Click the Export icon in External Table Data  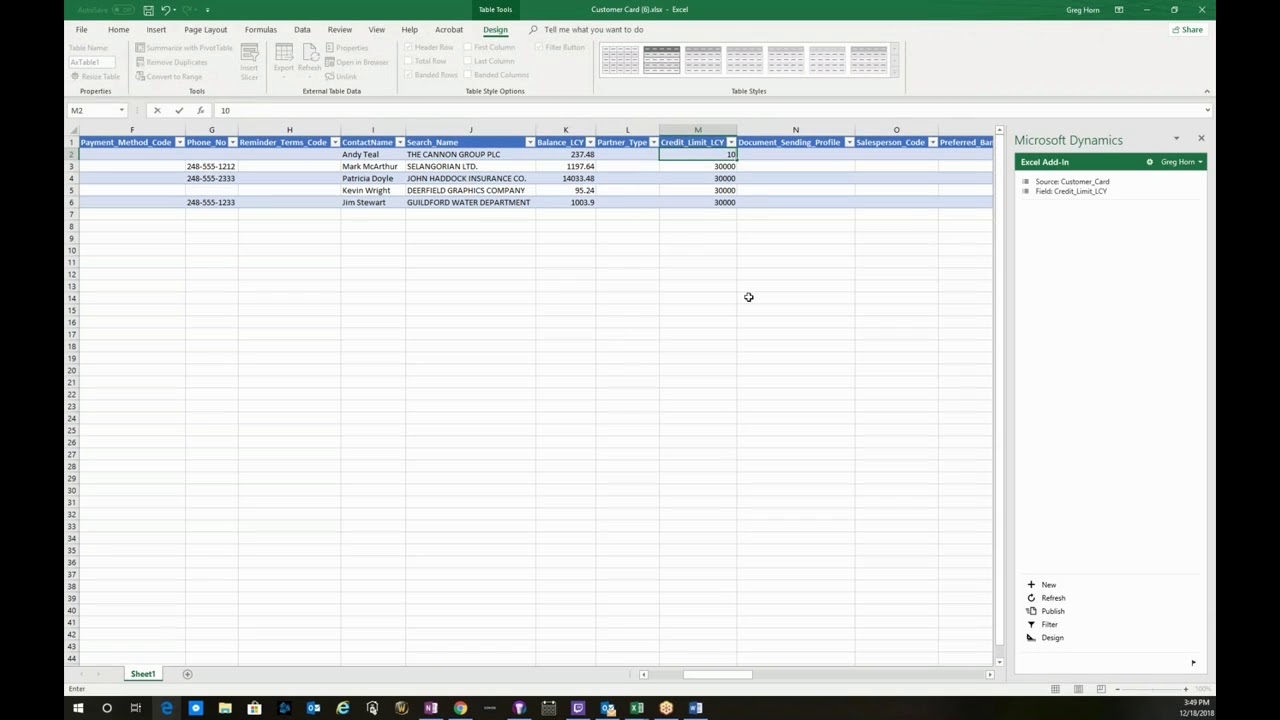pos(284,58)
